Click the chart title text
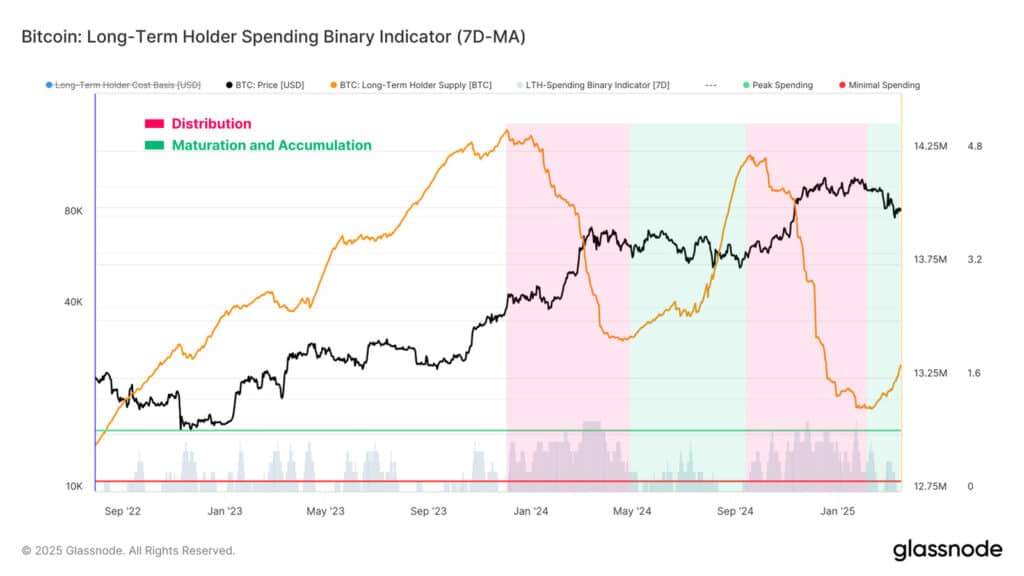 pos(273,37)
